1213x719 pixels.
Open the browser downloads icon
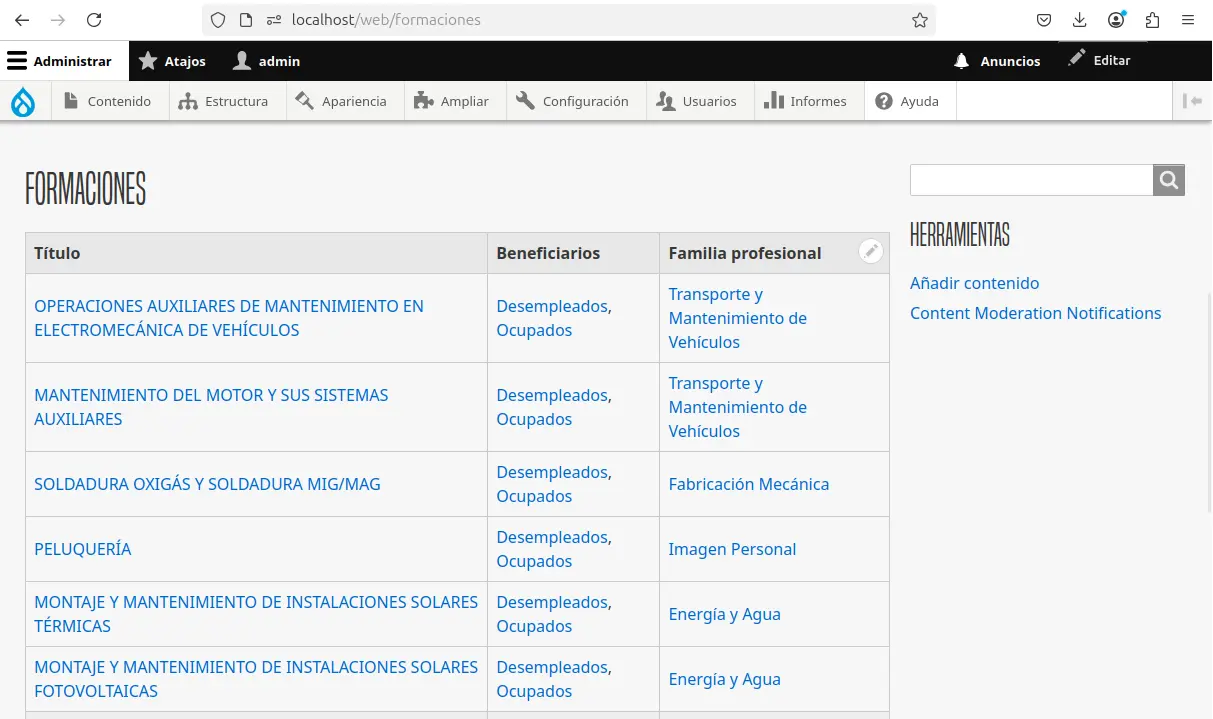tap(1080, 20)
